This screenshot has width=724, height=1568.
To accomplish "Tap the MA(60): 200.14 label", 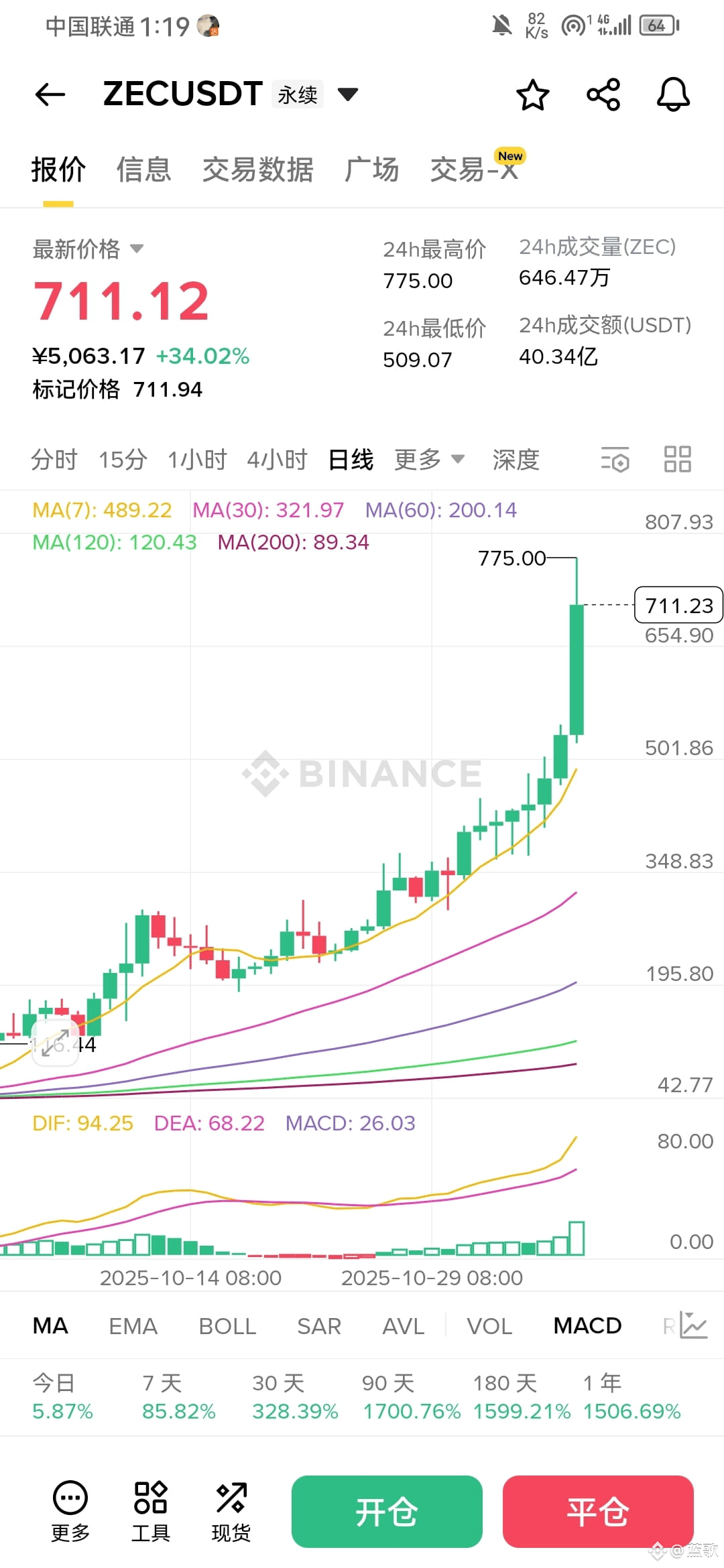I will click(441, 510).
